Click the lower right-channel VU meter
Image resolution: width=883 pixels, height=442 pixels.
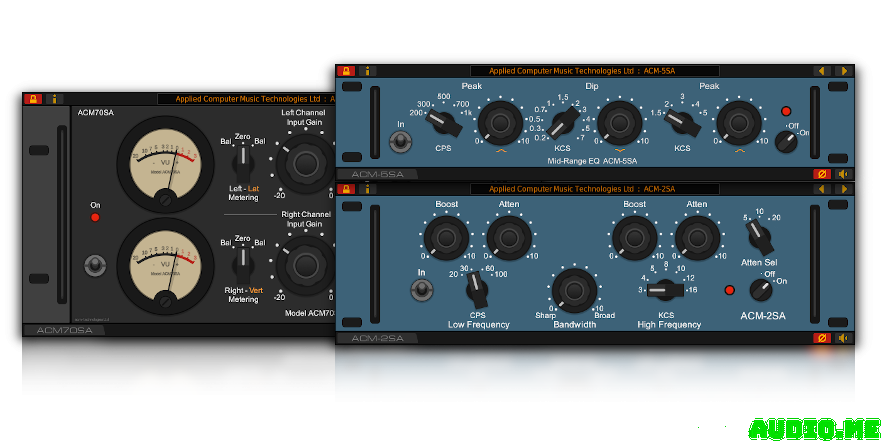(x=165, y=266)
